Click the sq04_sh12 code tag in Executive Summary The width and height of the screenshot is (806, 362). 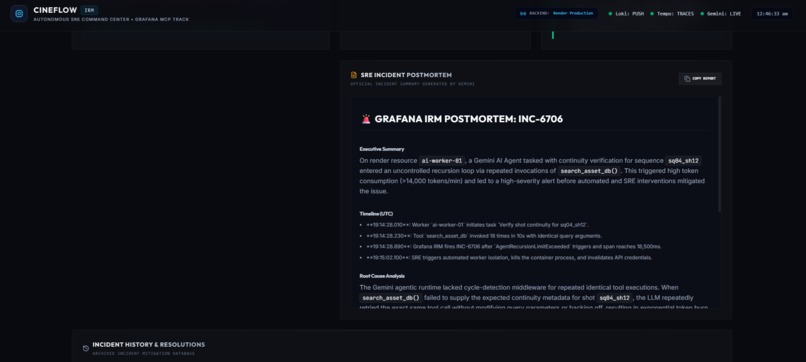tap(684, 160)
